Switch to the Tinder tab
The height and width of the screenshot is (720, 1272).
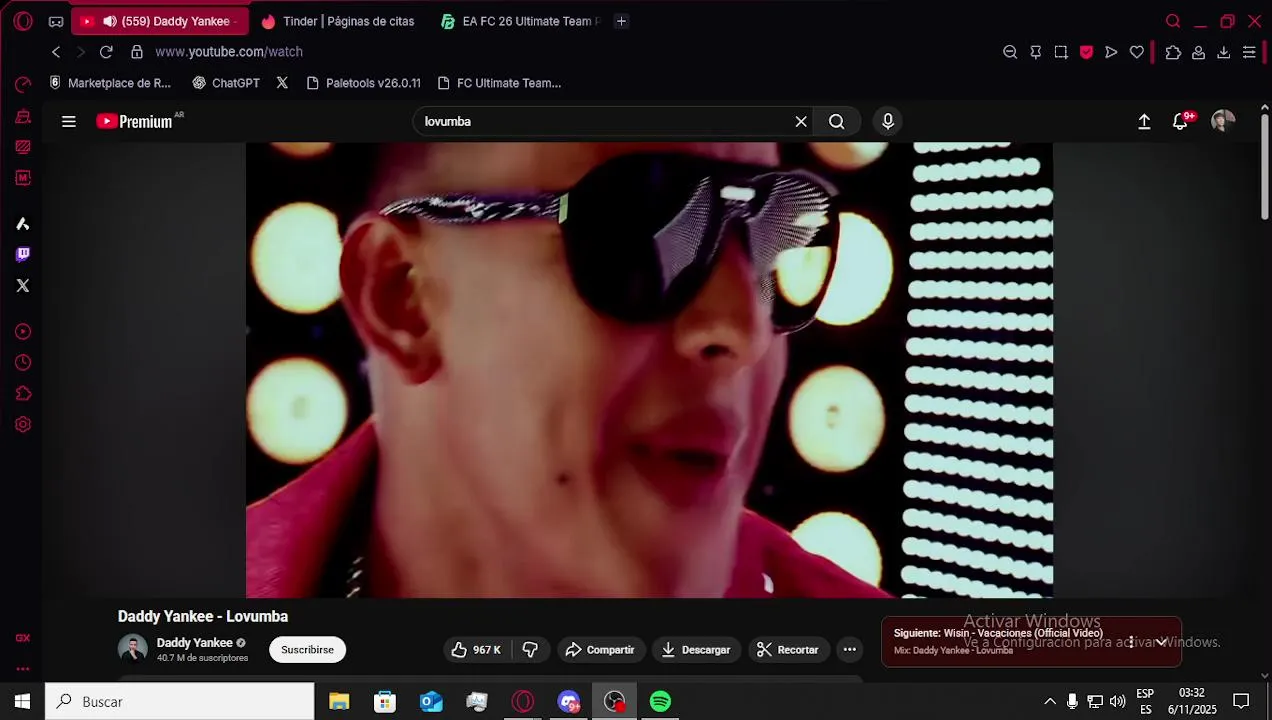pos(338,21)
